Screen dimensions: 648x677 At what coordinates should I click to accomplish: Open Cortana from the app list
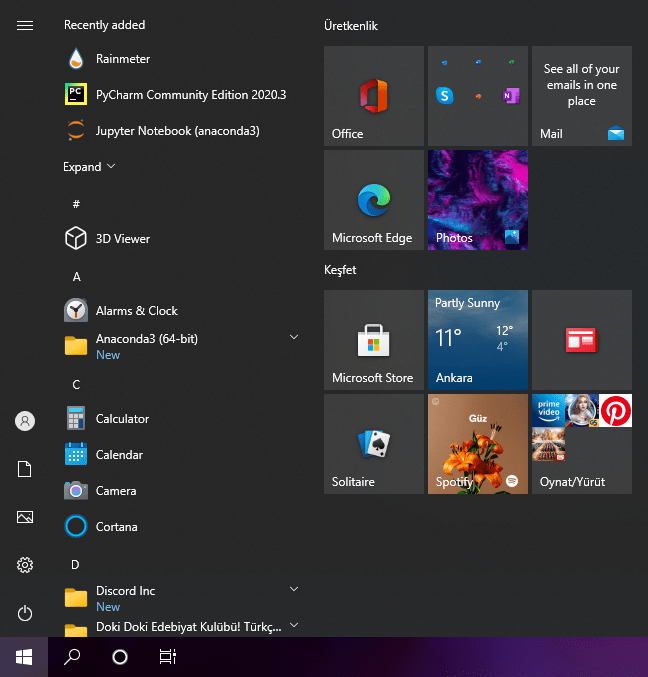coord(179,526)
